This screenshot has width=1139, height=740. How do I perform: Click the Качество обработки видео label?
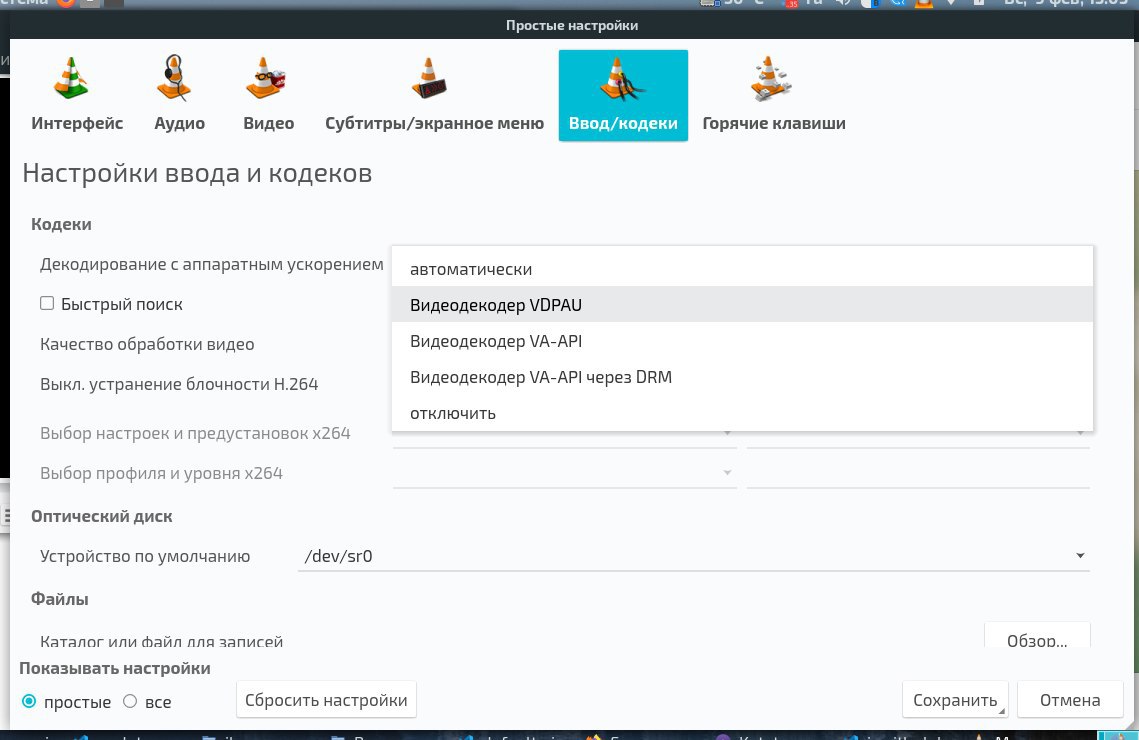(147, 344)
